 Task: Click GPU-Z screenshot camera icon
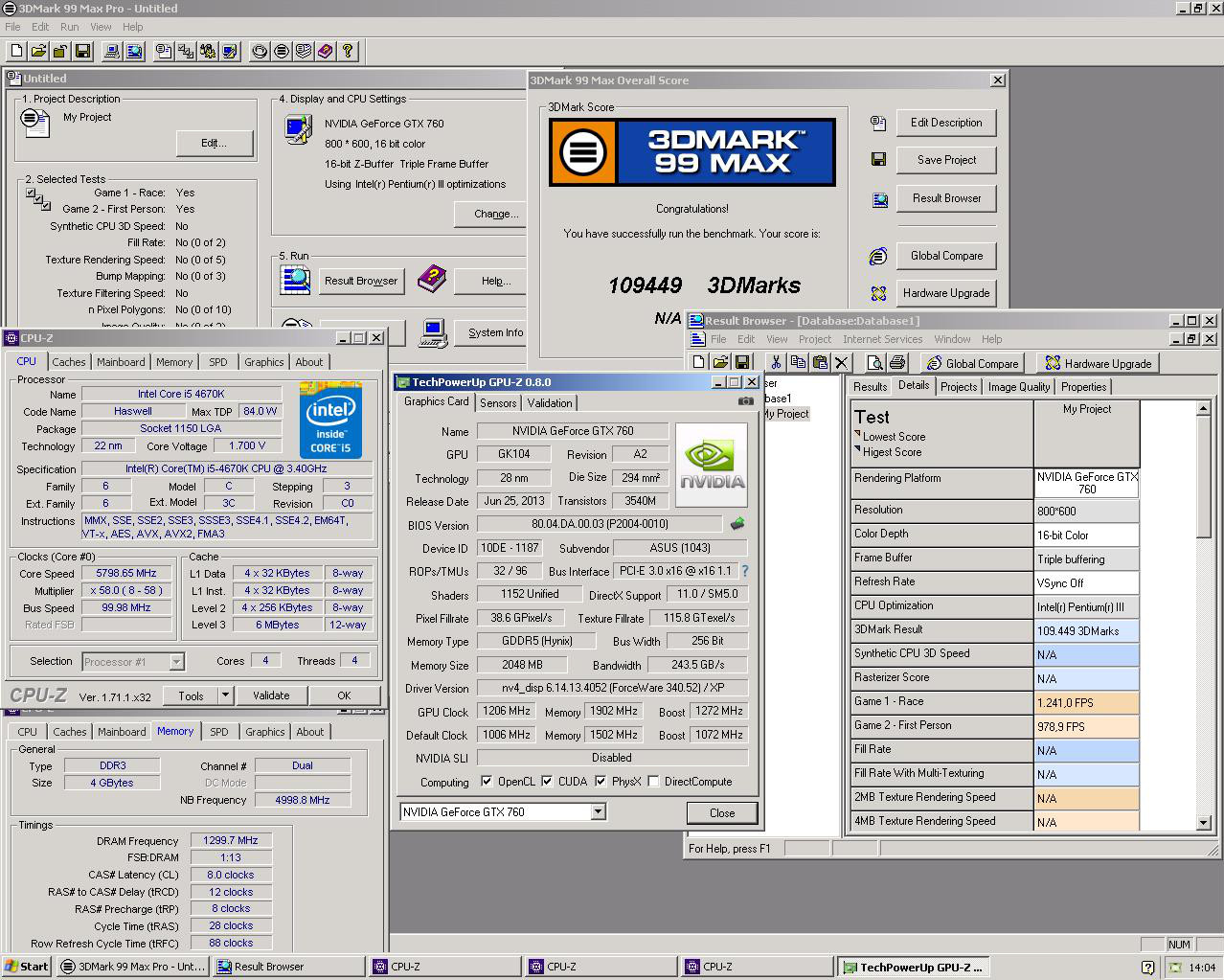[745, 401]
